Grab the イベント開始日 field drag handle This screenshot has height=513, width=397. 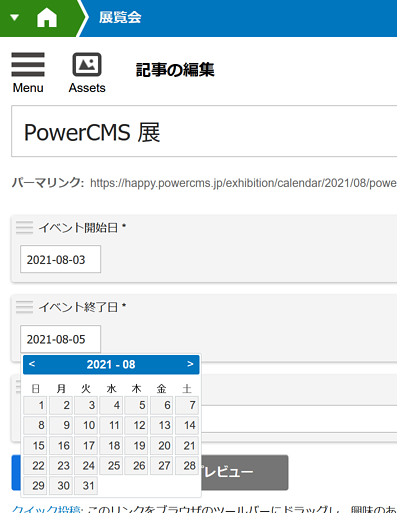(24, 228)
